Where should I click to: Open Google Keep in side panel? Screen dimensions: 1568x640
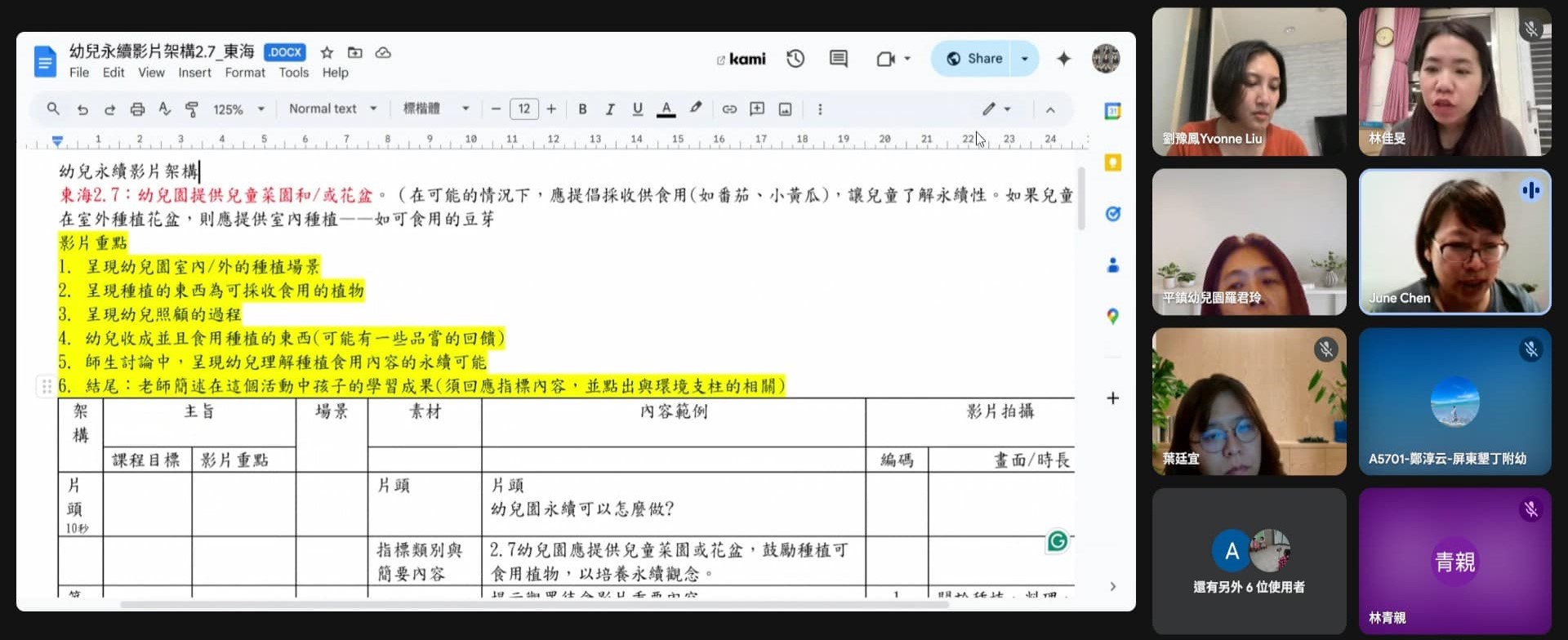pyautogui.click(x=1112, y=162)
